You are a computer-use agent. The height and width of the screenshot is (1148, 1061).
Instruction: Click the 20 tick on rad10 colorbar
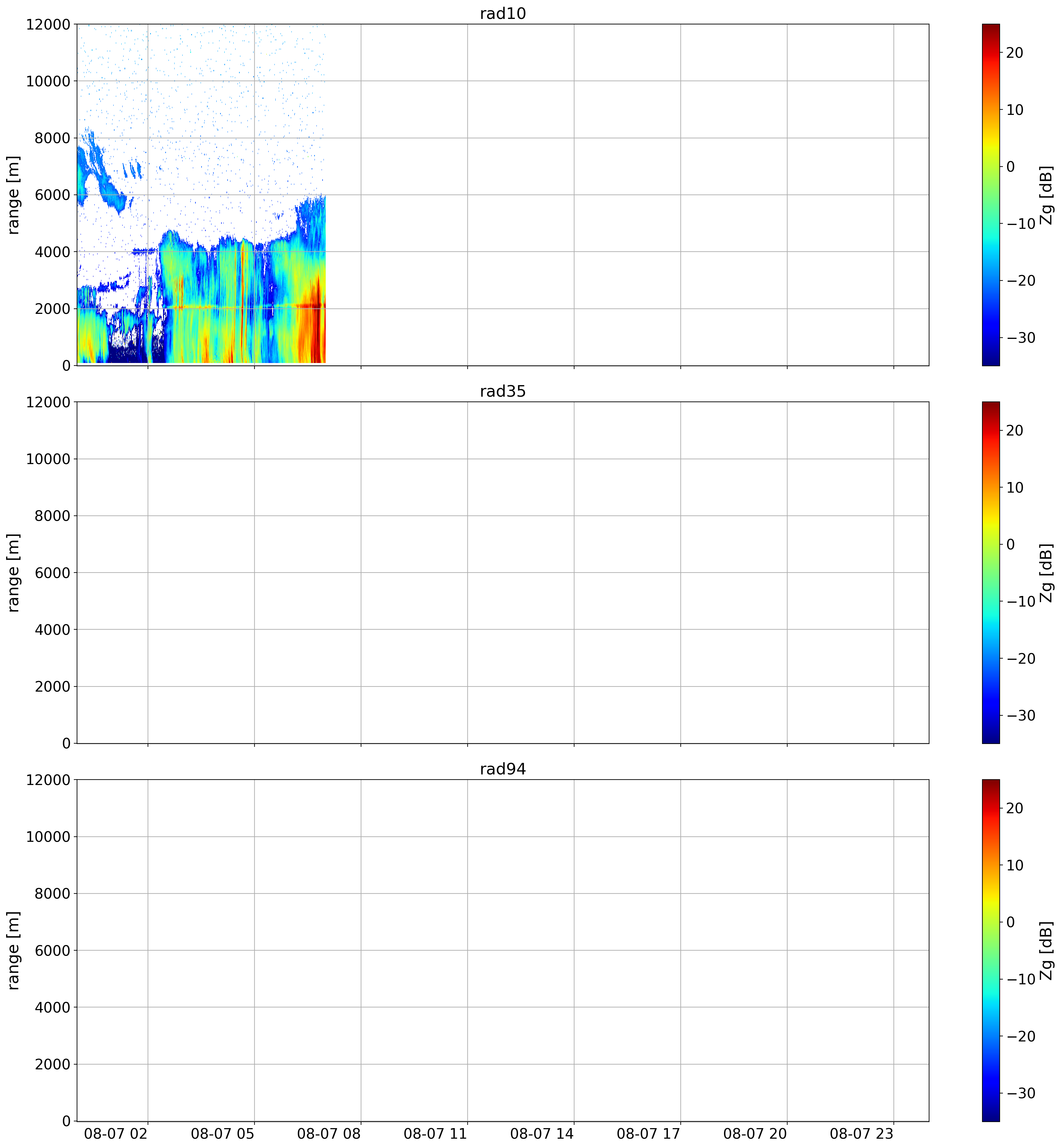click(x=1014, y=53)
